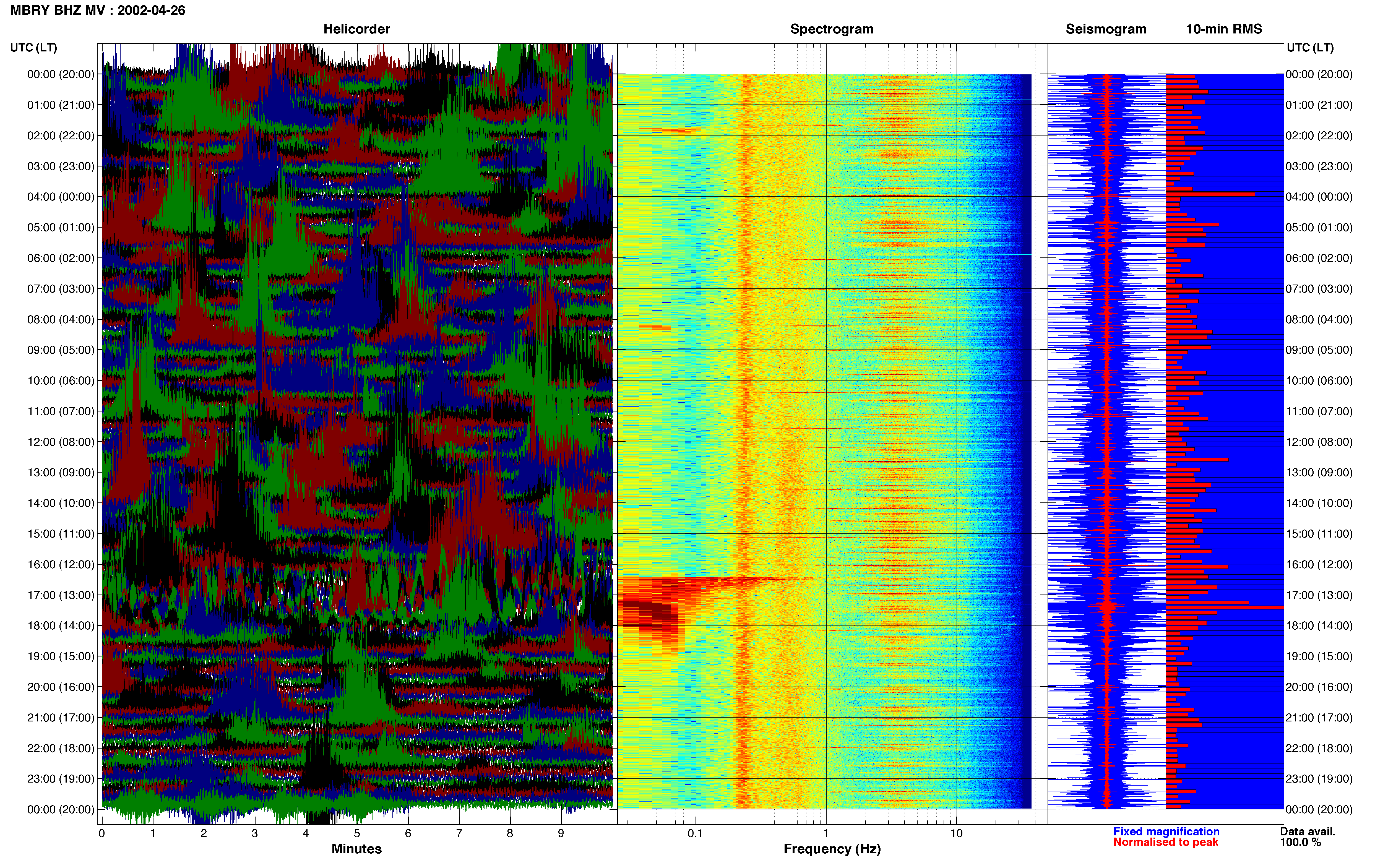Click '18:00 (14:00)' on the right time axis
The height and width of the screenshot is (868, 1388).
click(1319, 626)
